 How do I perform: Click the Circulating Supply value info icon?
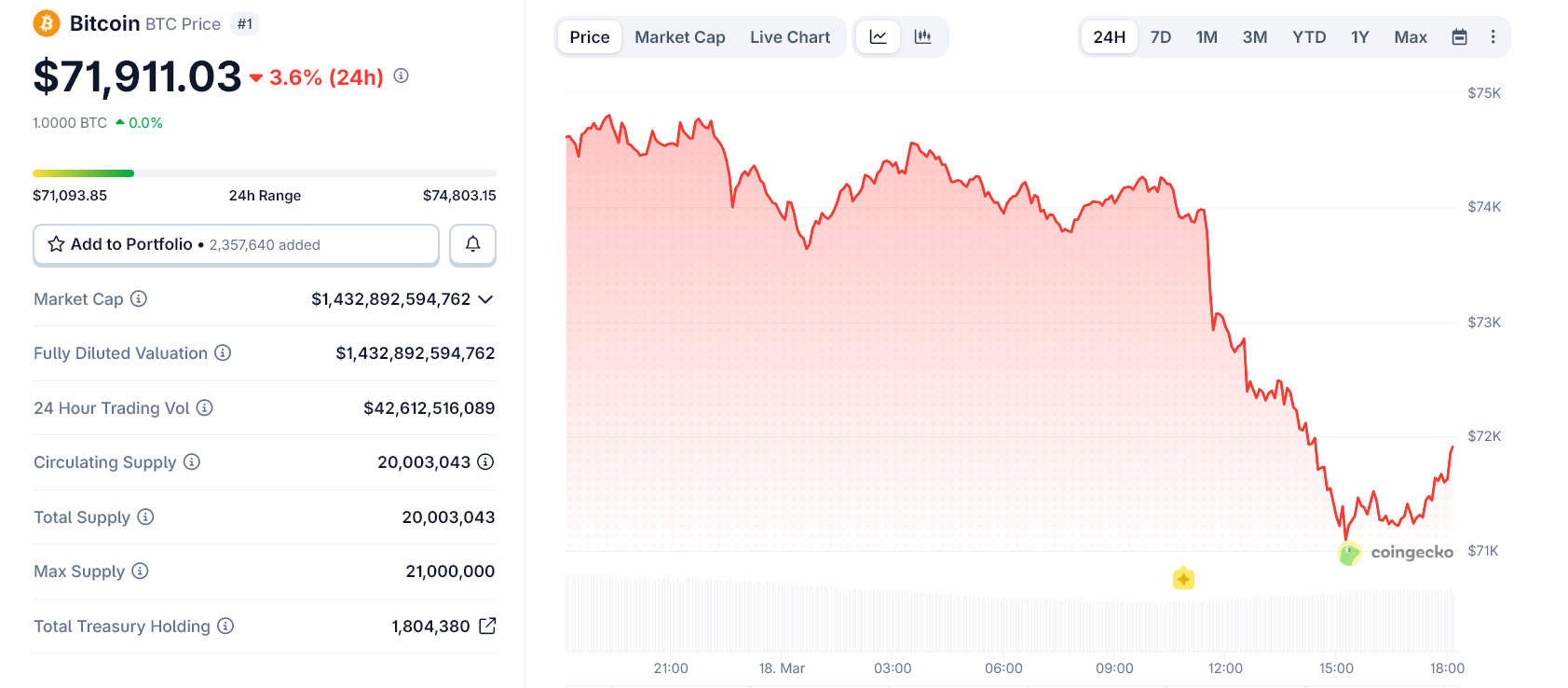(x=485, y=462)
